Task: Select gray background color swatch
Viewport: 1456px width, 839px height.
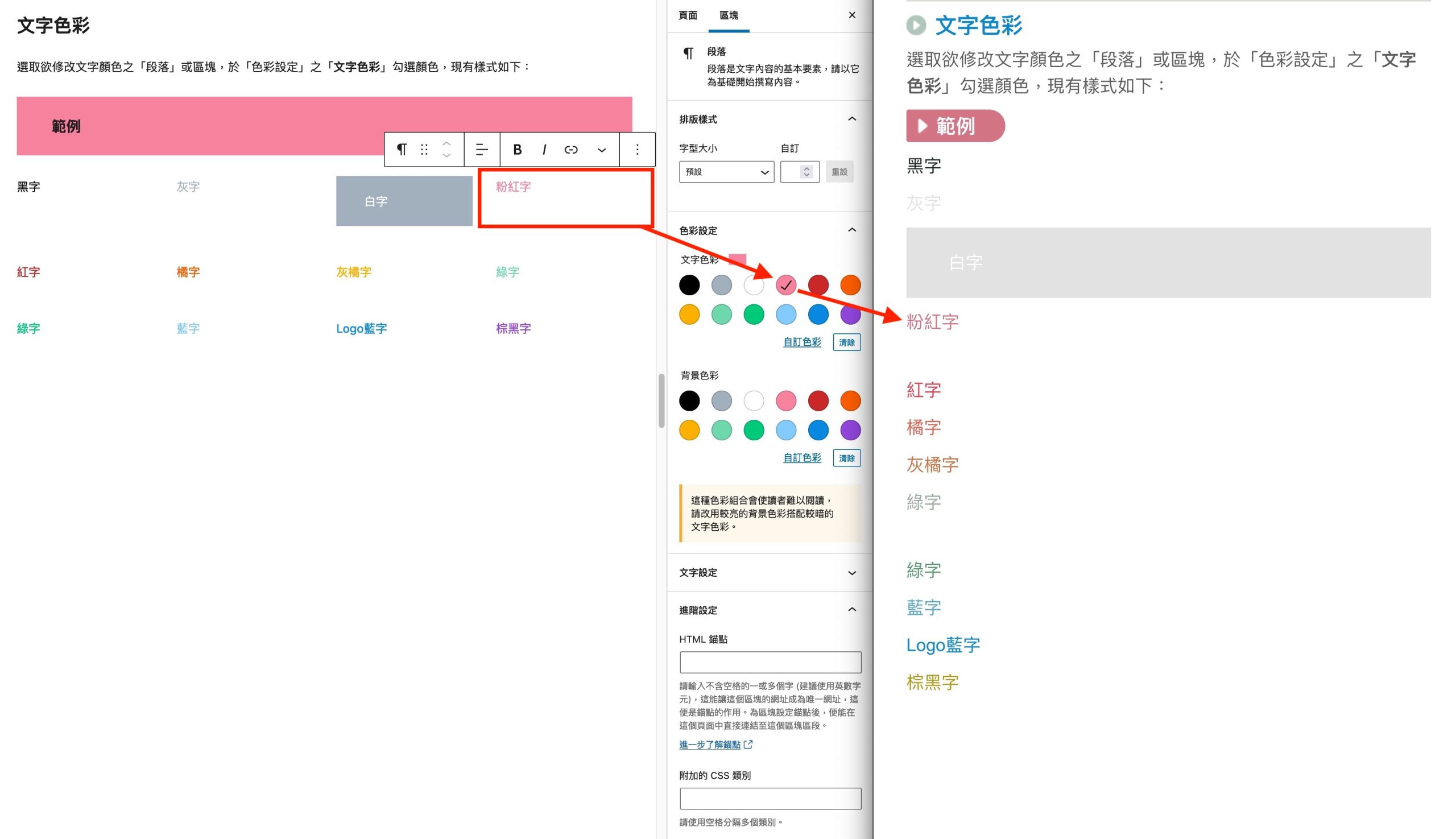Action: pos(721,400)
